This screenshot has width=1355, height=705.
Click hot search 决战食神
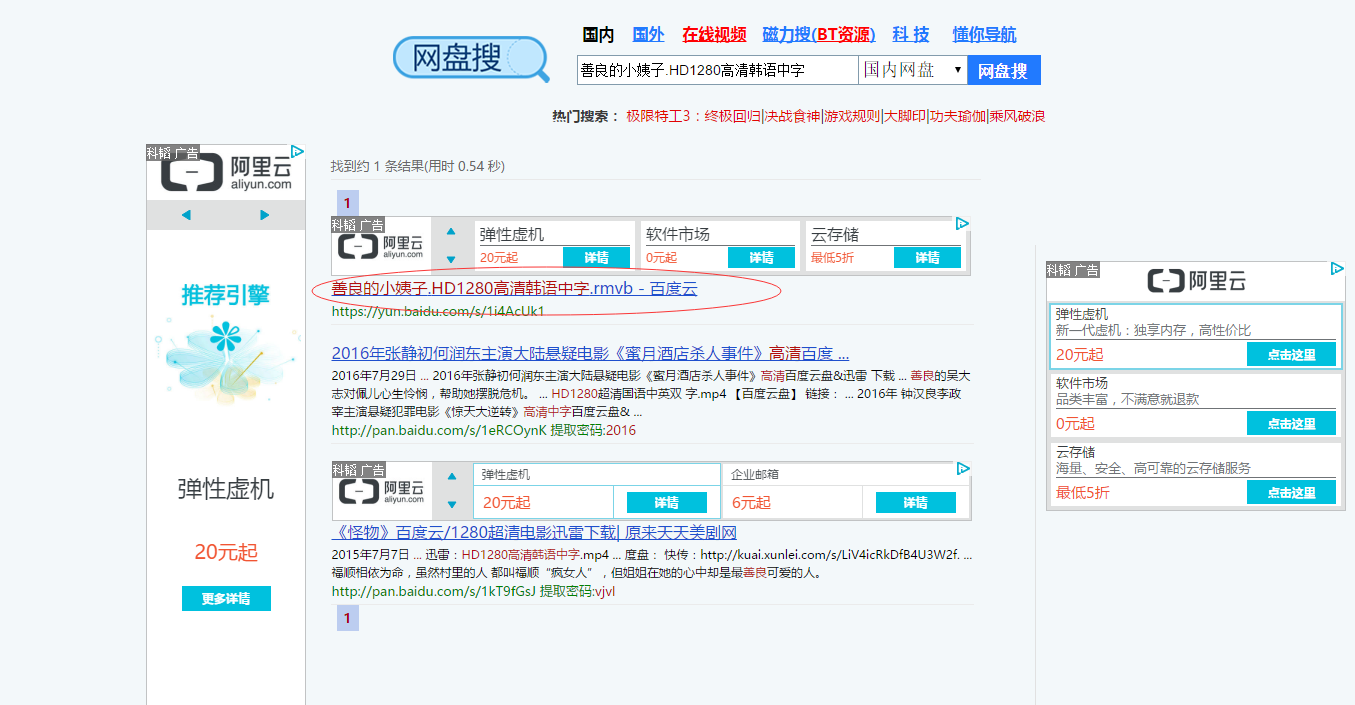(793, 116)
